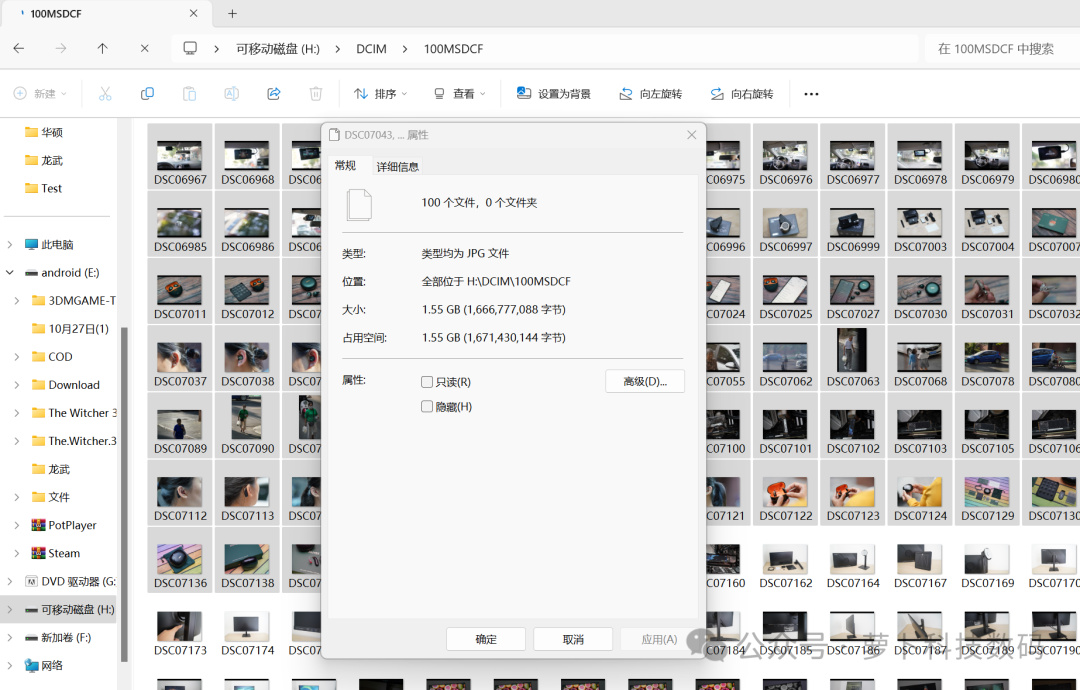1080x690 pixels.
Task: Close the 100MSDCF explorer tab
Action: (194, 13)
